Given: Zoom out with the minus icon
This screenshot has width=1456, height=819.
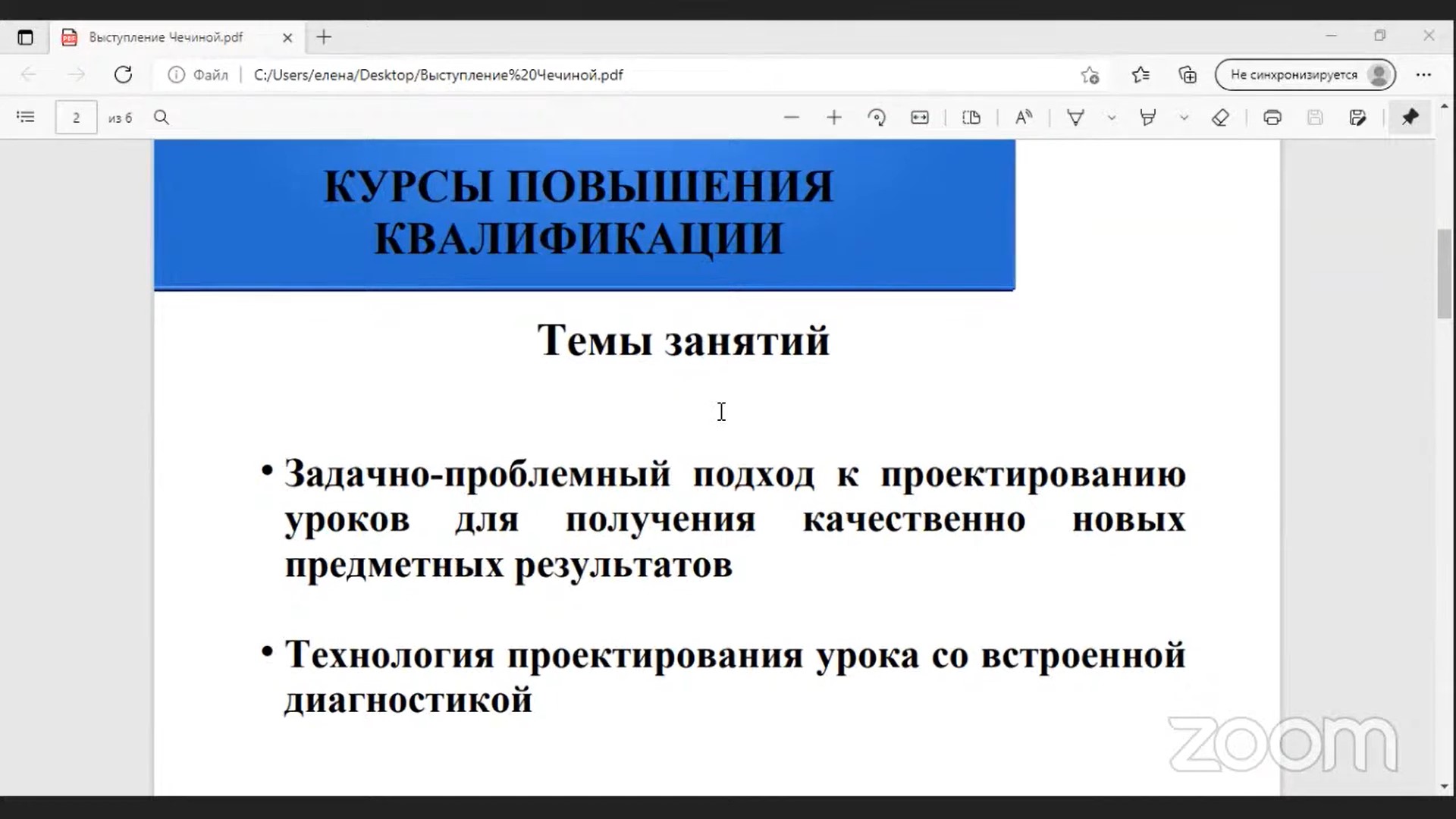Looking at the screenshot, I should tap(792, 118).
